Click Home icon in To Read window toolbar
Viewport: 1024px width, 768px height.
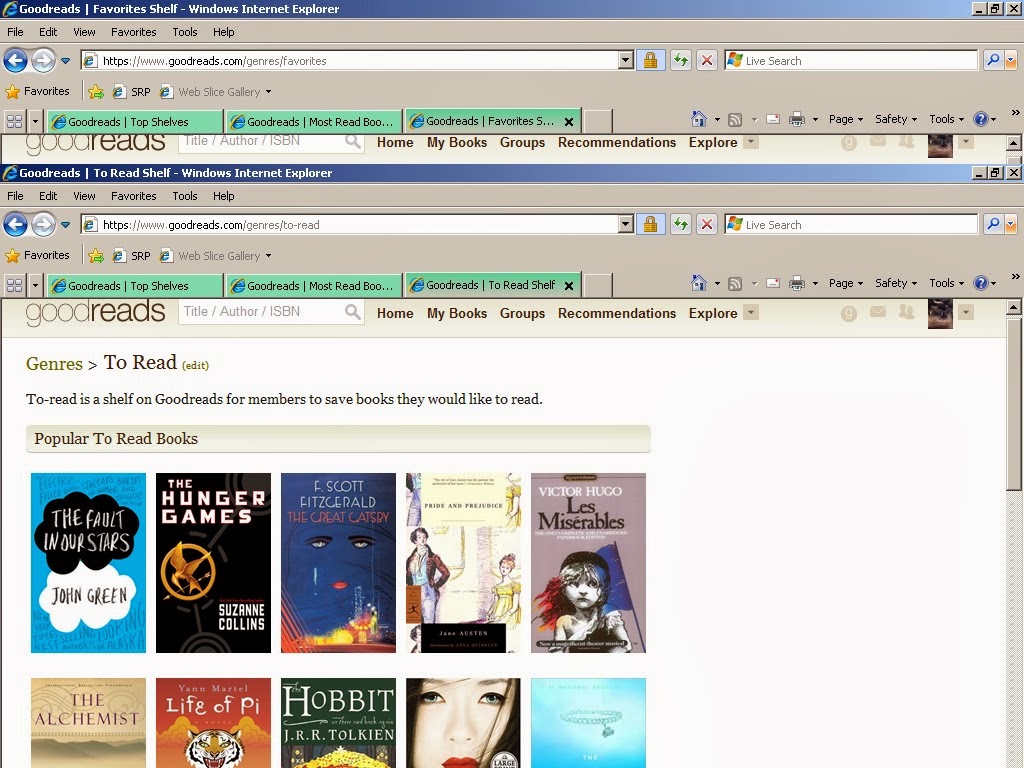click(699, 283)
